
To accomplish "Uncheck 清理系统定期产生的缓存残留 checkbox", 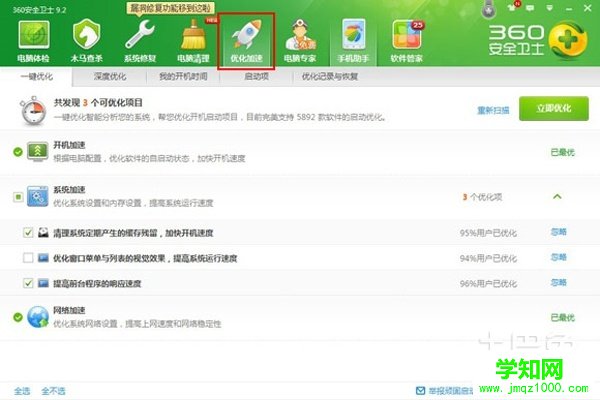I will pos(28,232).
